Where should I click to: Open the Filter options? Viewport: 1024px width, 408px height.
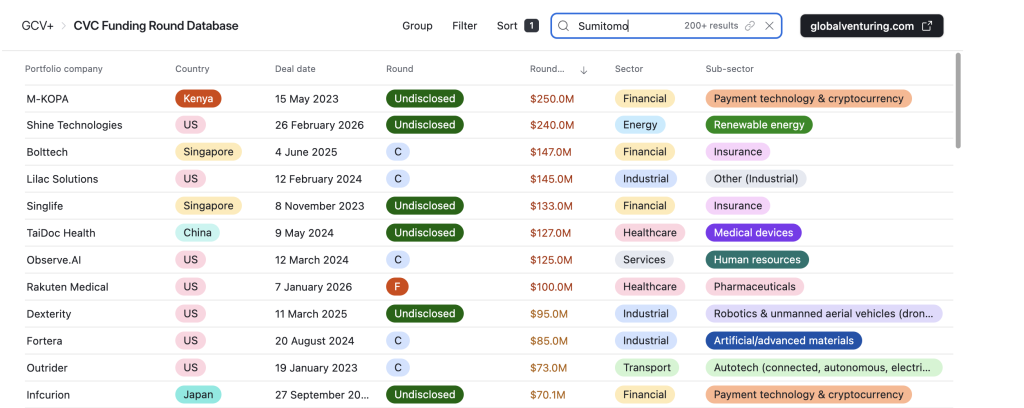click(464, 26)
